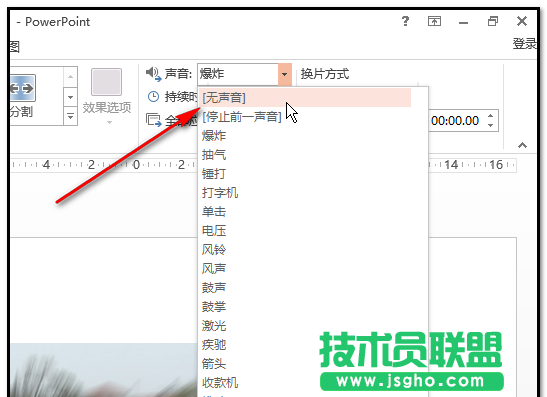
Task: Open PowerPoint Help question mark
Action: pos(405,21)
